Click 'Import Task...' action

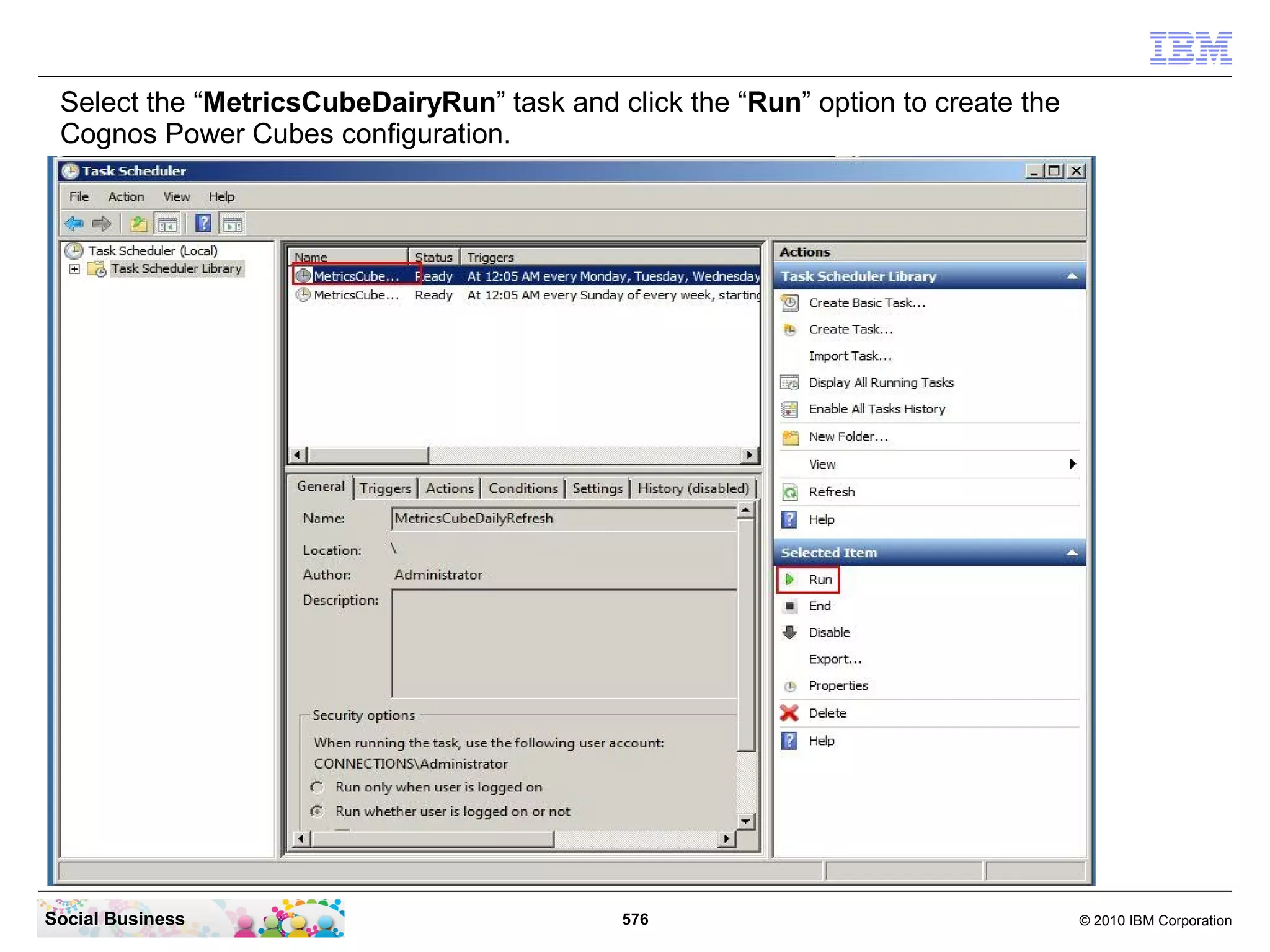(x=850, y=356)
